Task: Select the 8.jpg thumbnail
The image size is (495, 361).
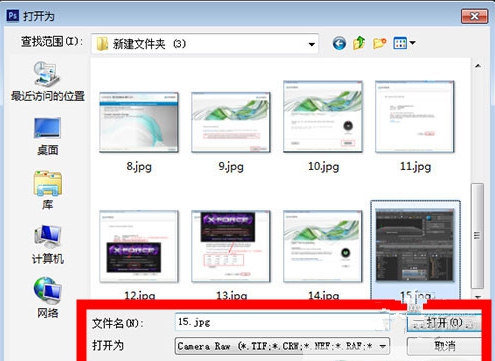Action: point(139,122)
